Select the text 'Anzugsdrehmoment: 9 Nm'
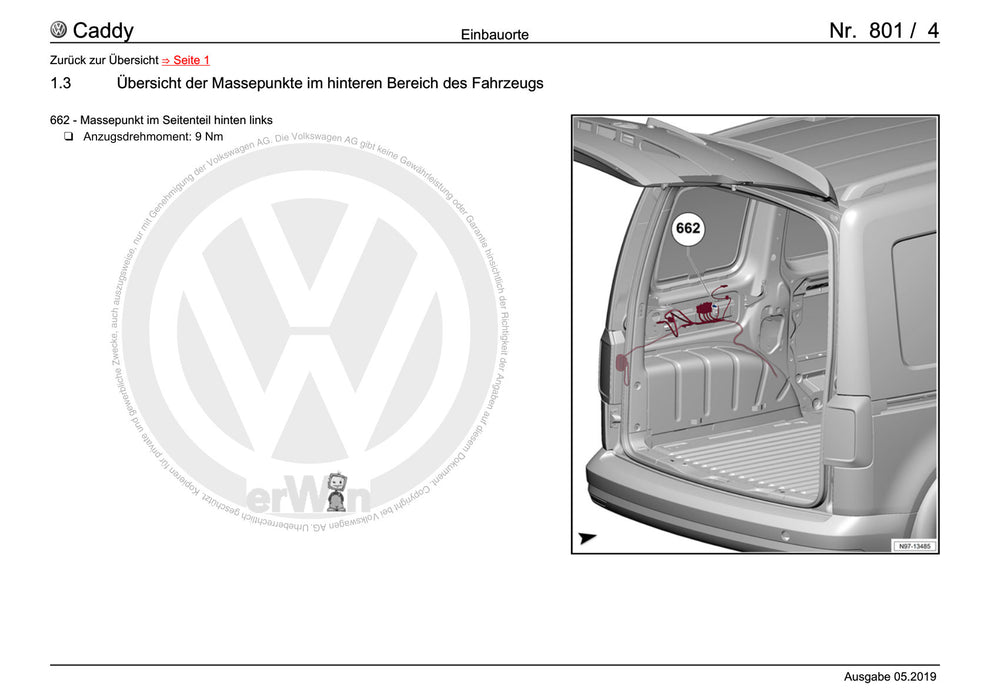 point(153,136)
